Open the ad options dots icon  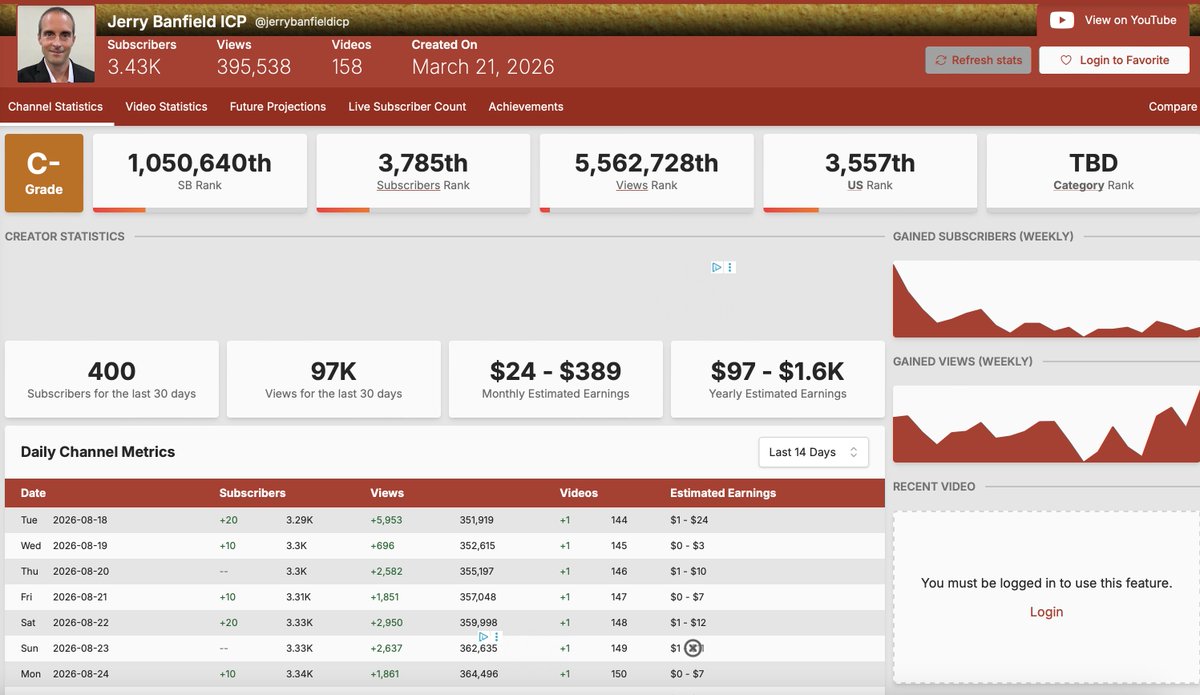click(x=730, y=267)
